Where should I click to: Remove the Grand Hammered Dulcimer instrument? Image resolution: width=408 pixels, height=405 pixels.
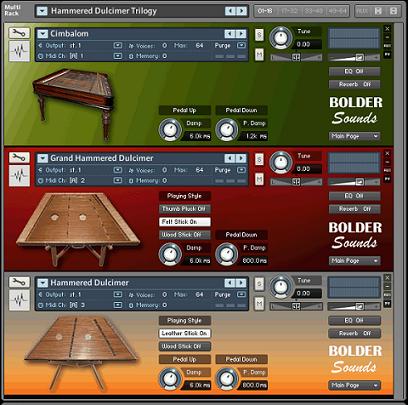387,154
